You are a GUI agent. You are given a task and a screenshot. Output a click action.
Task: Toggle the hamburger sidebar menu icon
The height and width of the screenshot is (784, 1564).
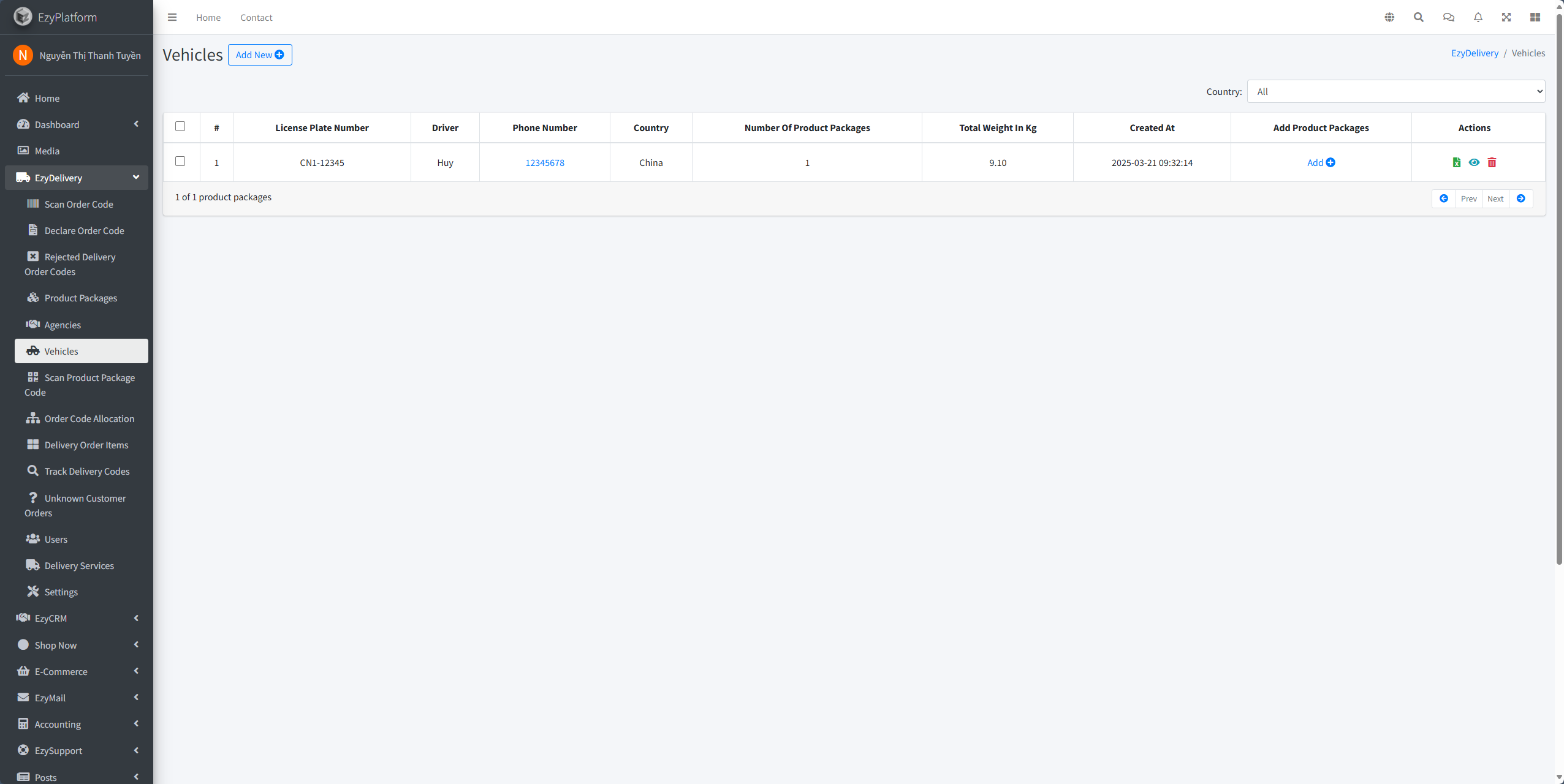[172, 17]
